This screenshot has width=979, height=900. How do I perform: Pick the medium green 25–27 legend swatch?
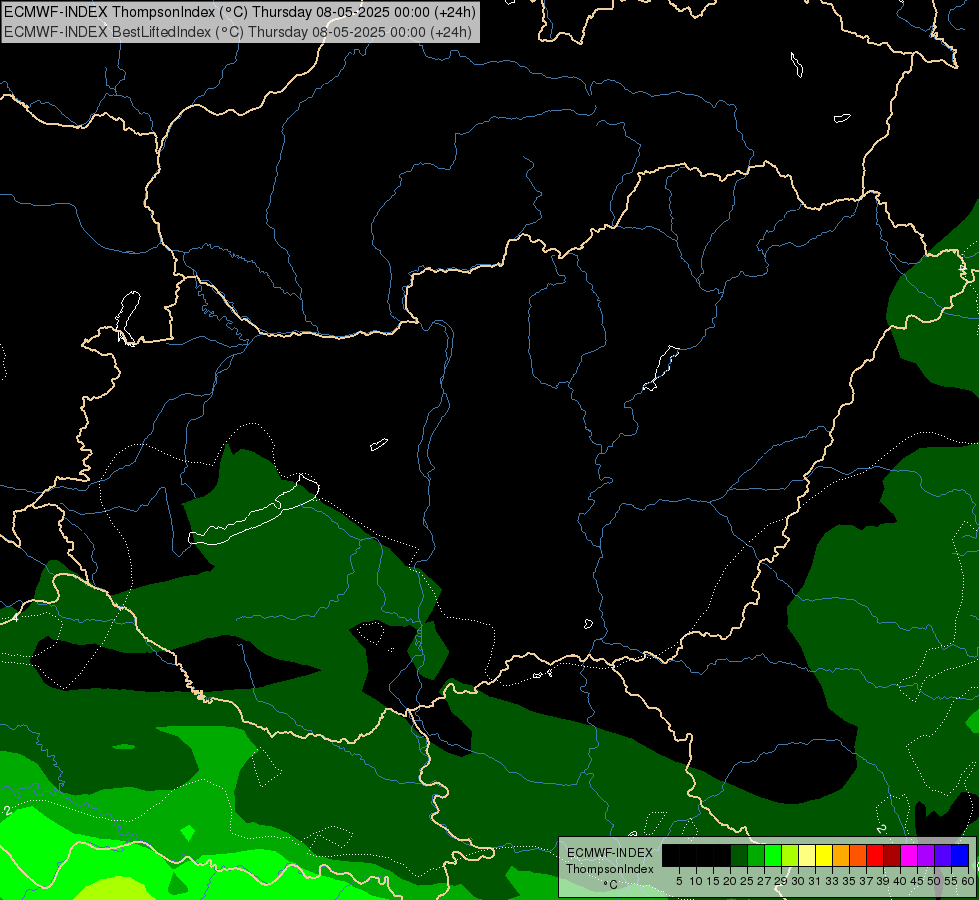pyautogui.click(x=756, y=855)
